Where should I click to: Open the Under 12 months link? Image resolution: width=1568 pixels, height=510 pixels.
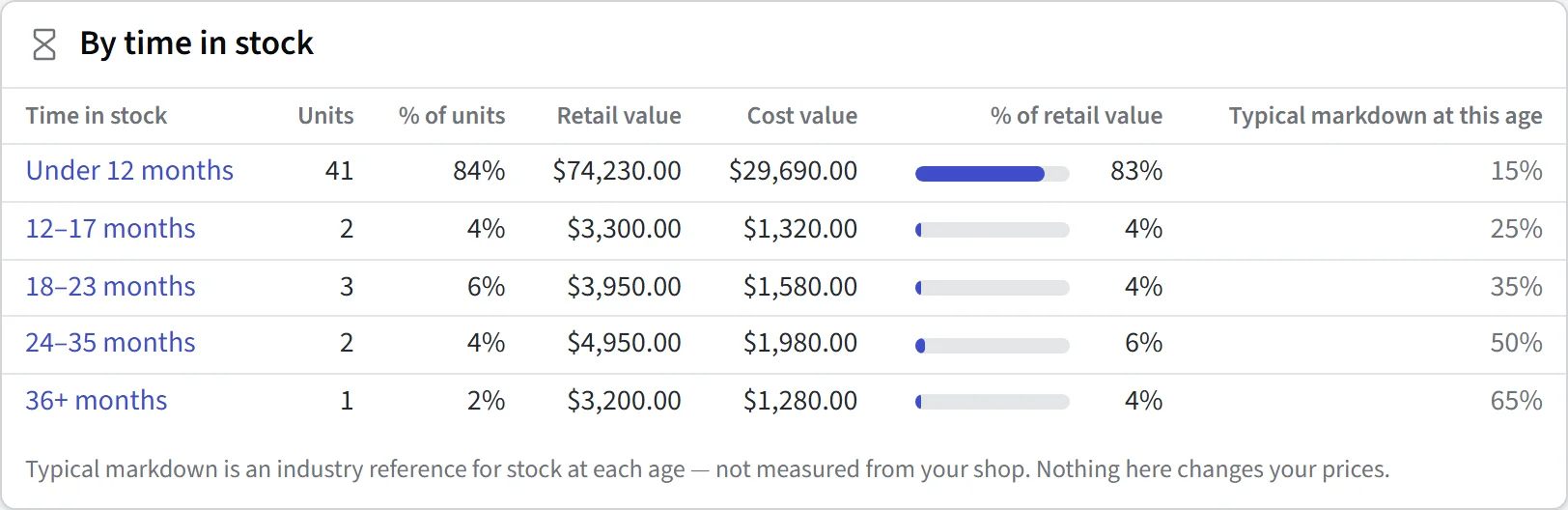click(129, 171)
